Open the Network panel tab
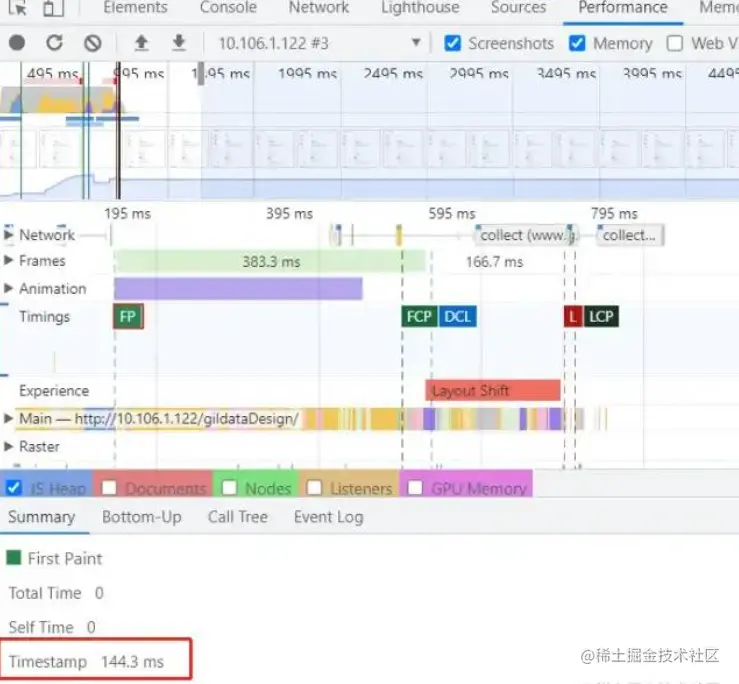Screen dimensions: 739x684 tap(319, 7)
